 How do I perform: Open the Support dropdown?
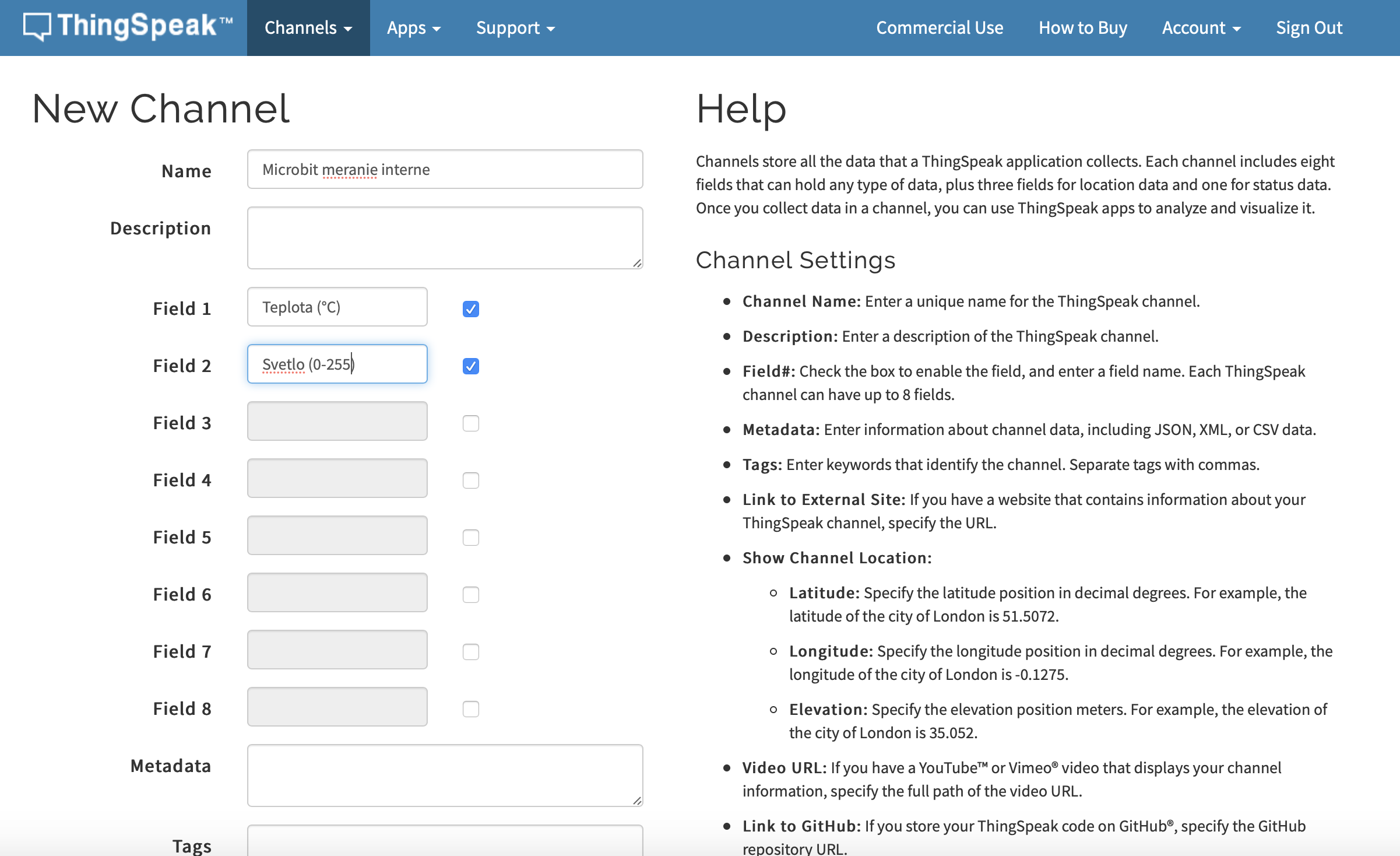click(515, 28)
